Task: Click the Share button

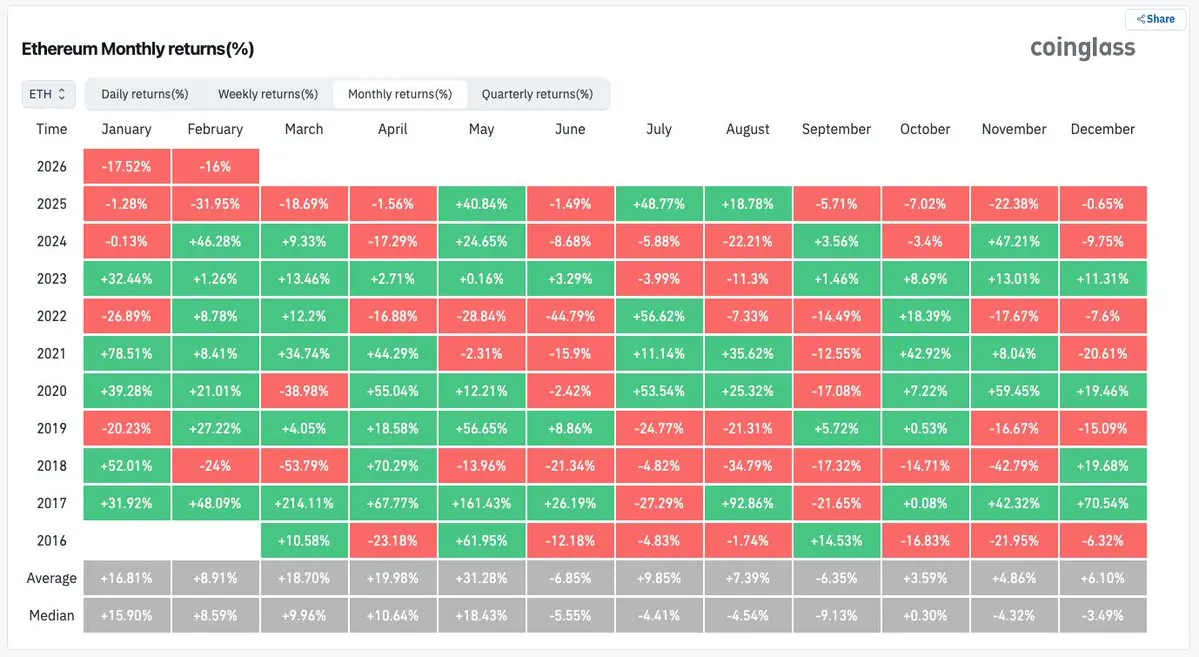Action: pyautogui.click(x=1156, y=19)
